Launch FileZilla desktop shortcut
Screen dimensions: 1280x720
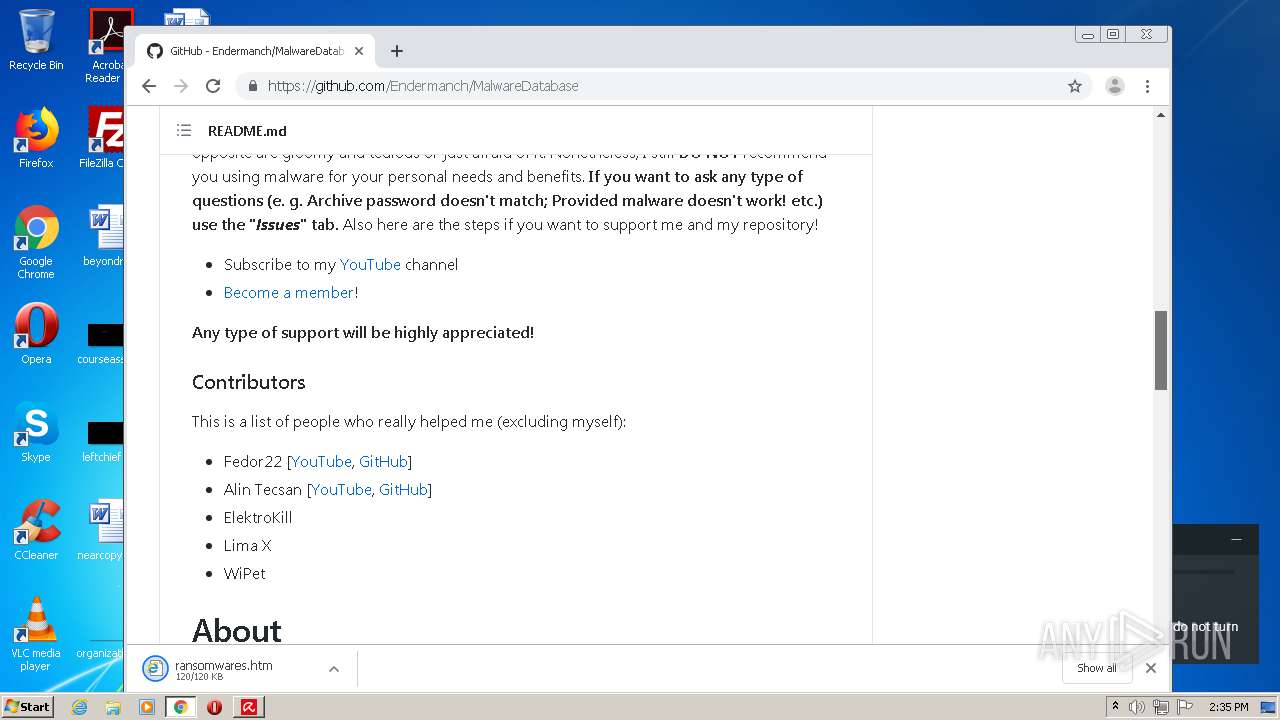[x=104, y=138]
